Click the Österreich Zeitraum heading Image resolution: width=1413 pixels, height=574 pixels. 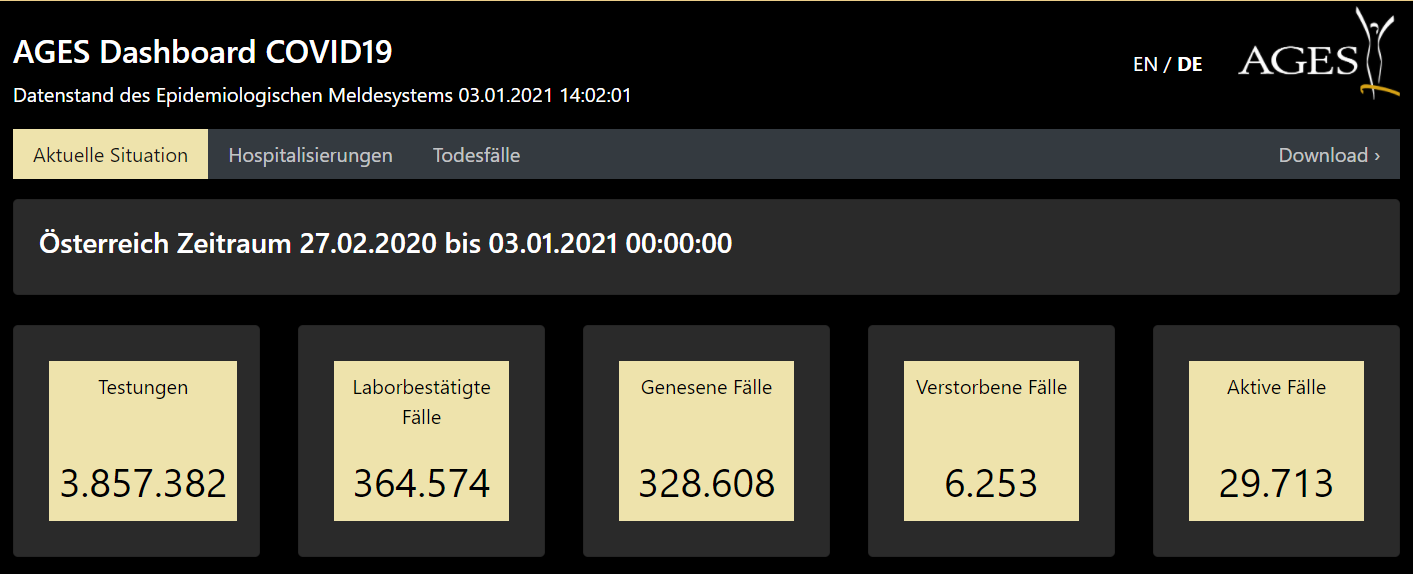(x=385, y=243)
